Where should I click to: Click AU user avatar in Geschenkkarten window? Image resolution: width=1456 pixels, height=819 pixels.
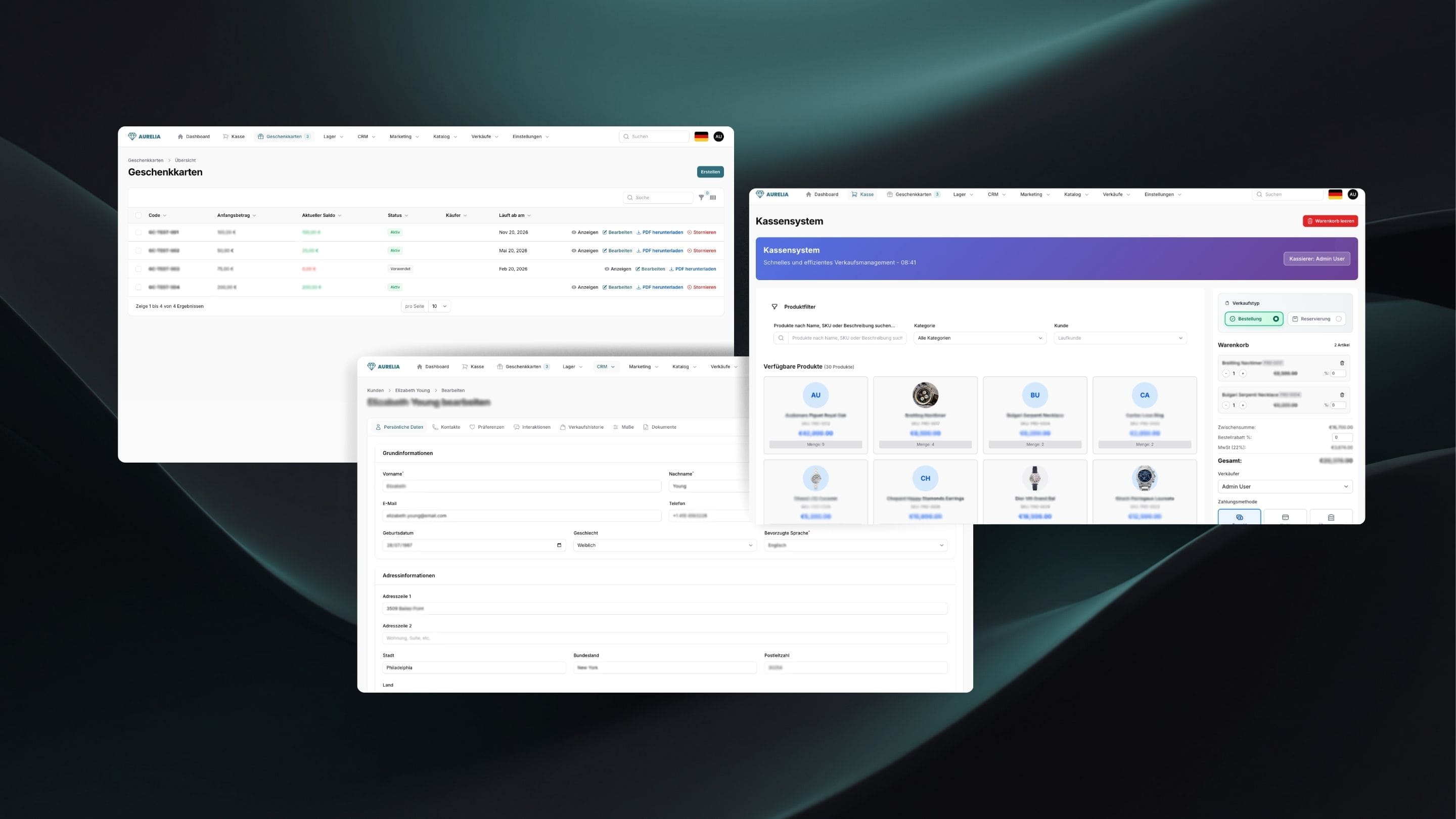tap(718, 137)
